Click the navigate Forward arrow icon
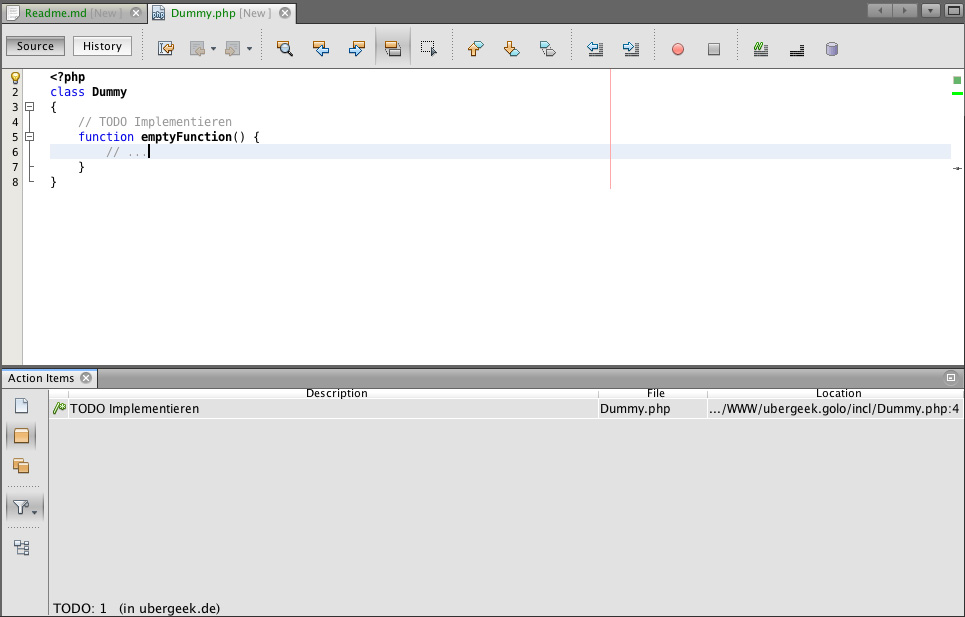The width and height of the screenshot is (965, 617). tap(233, 49)
